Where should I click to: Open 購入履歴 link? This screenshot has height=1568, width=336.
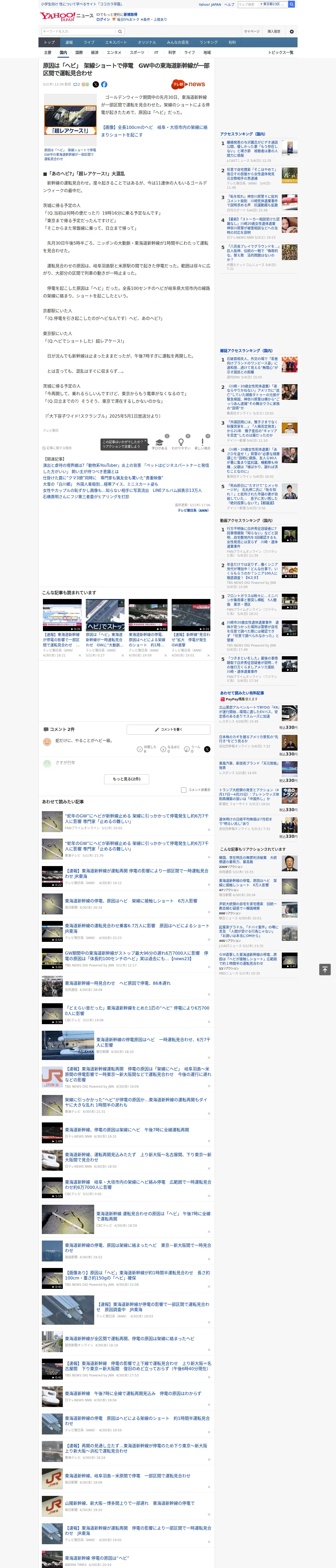pos(274,32)
